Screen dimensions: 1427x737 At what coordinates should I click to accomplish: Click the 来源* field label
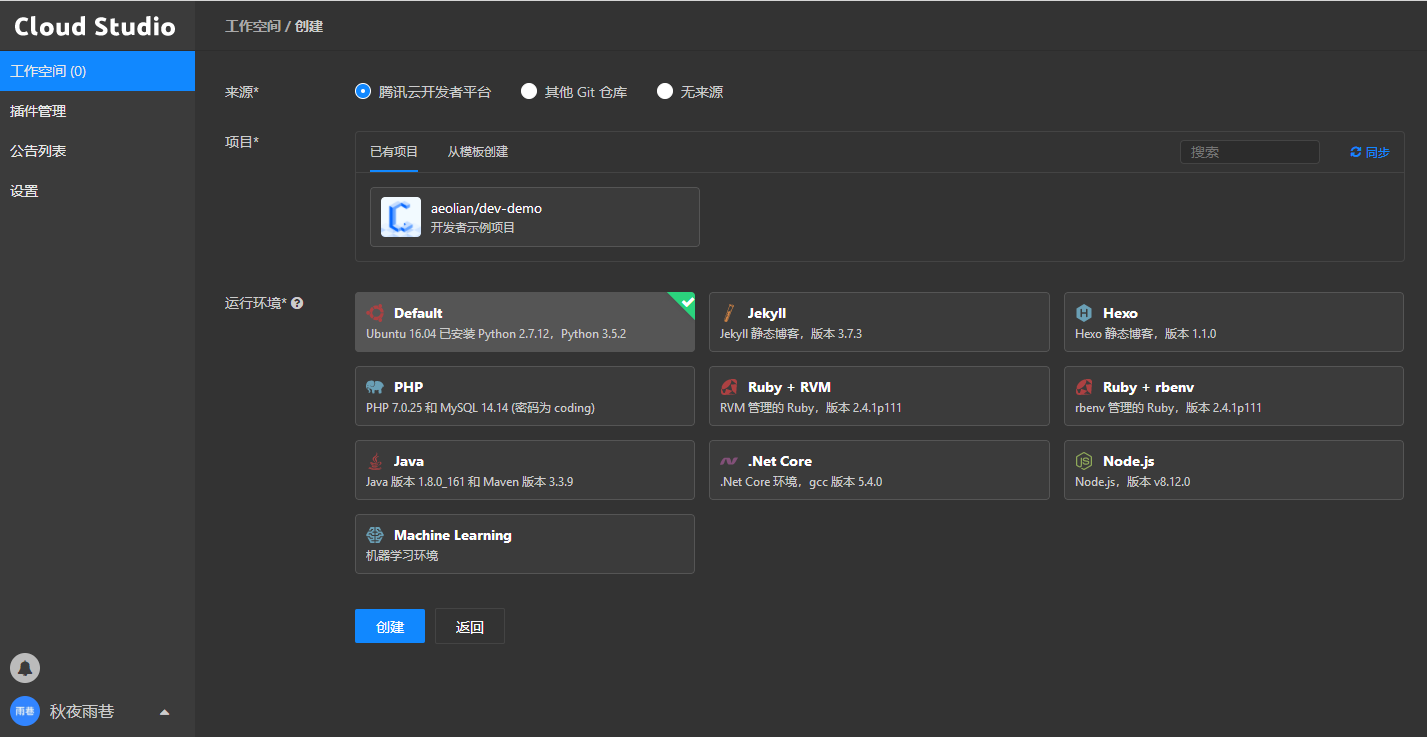tap(242, 92)
